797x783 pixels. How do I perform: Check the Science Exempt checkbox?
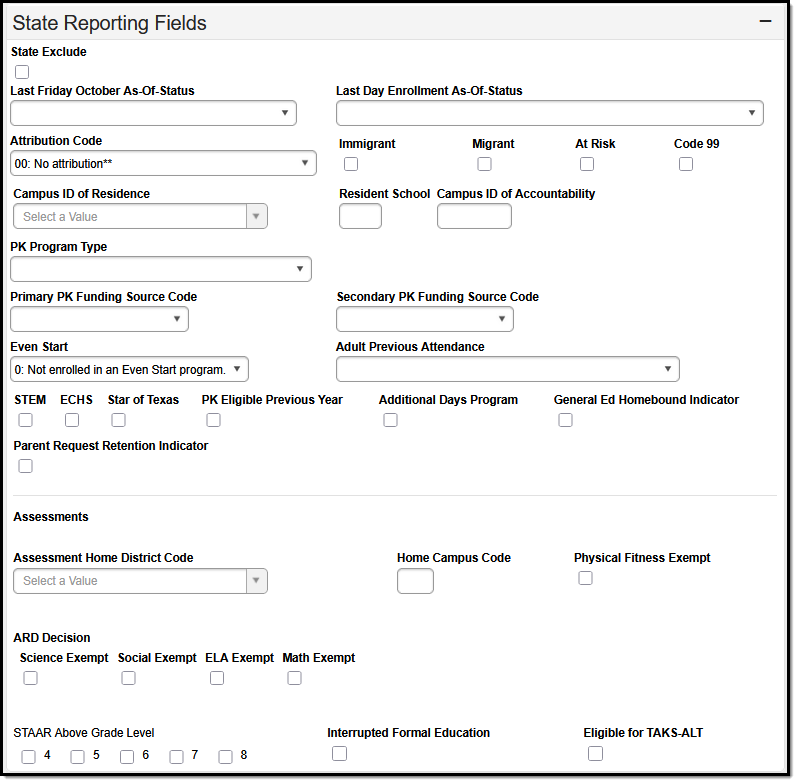pyautogui.click(x=30, y=678)
